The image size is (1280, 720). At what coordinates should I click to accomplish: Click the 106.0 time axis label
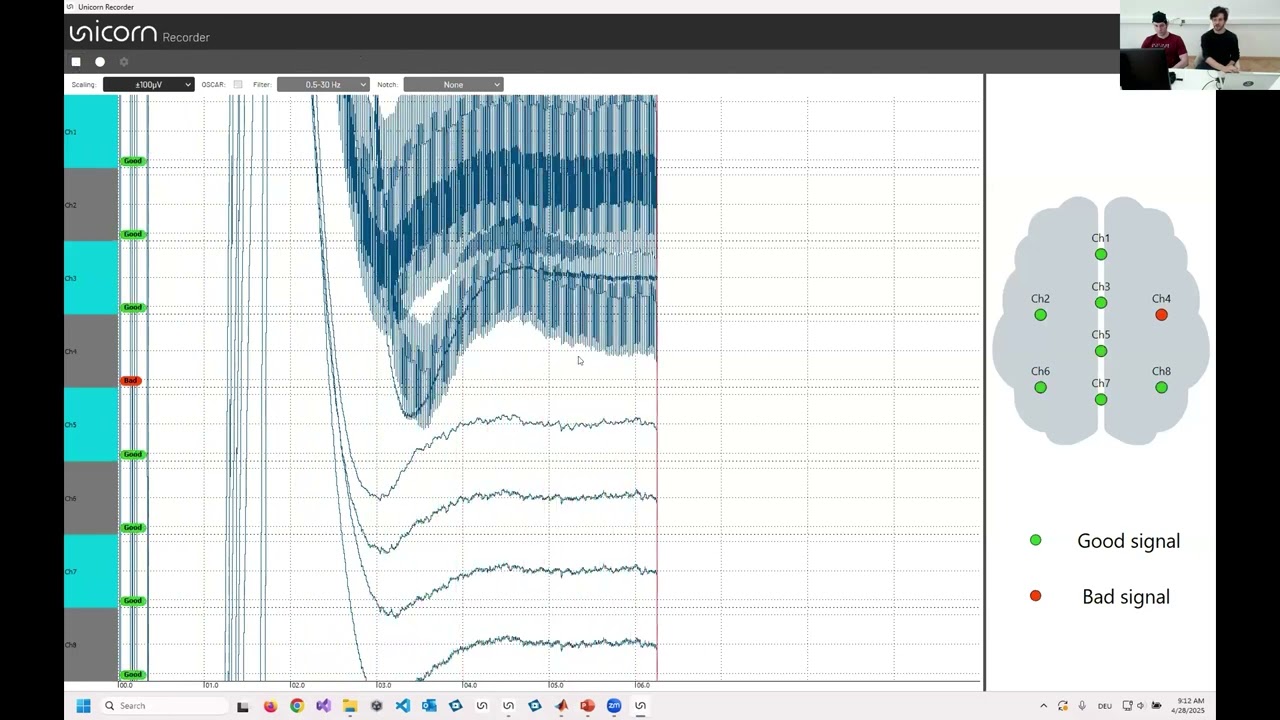[642, 685]
